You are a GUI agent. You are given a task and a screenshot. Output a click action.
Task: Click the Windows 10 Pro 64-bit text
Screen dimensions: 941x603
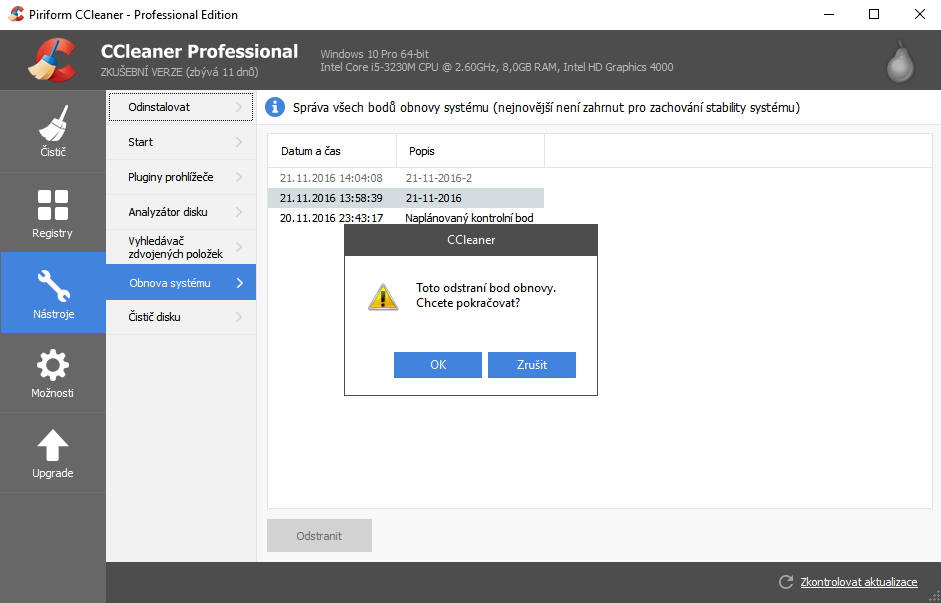coord(374,54)
